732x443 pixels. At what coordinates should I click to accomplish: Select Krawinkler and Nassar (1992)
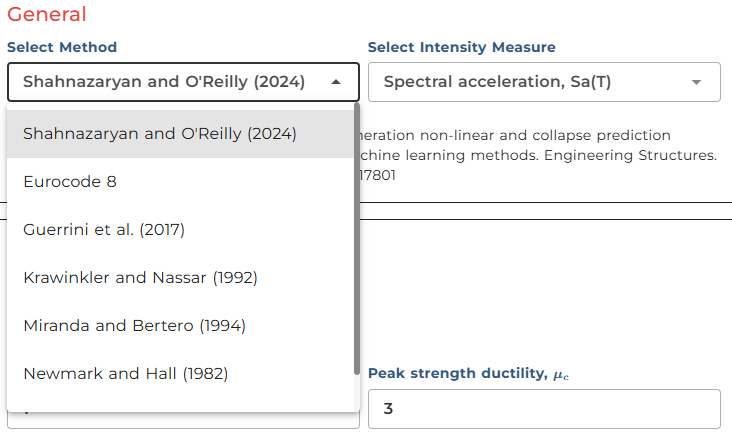click(x=140, y=277)
